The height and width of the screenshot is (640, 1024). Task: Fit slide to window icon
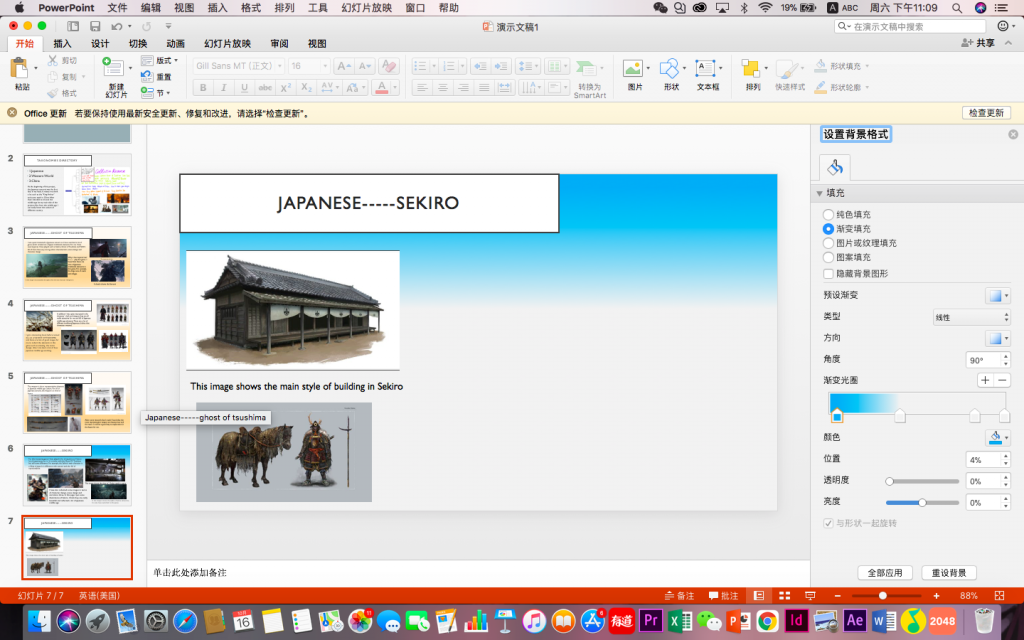coord(999,596)
